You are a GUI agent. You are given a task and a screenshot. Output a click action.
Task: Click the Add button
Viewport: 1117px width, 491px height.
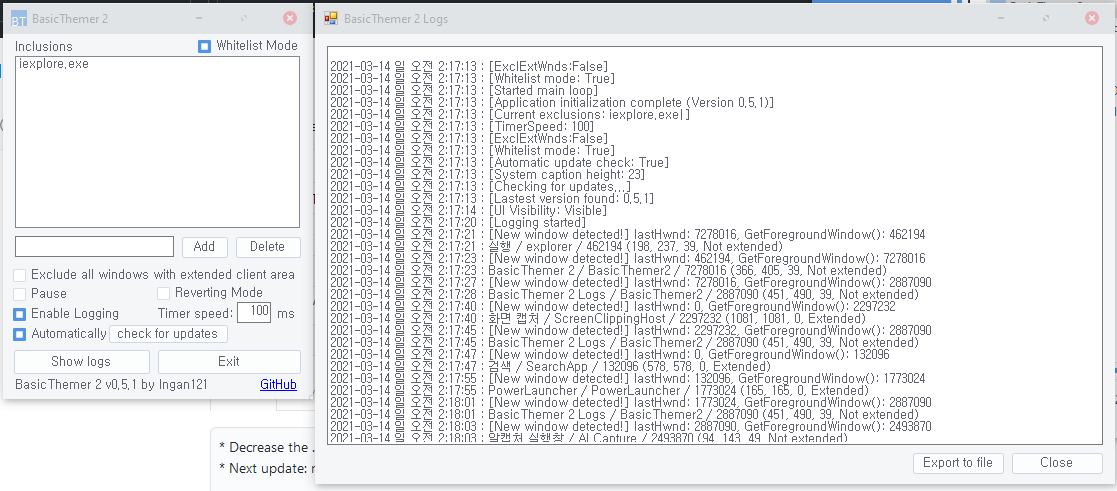[x=204, y=247]
